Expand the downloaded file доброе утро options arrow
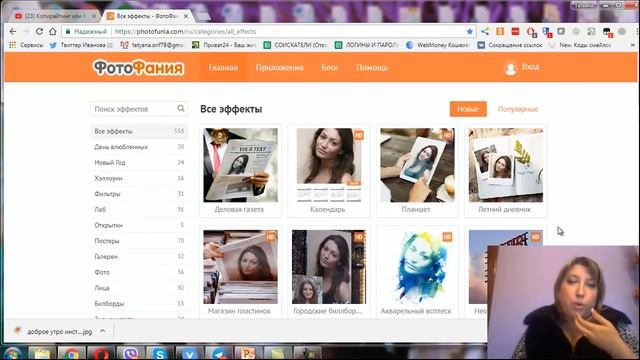Viewport: 640px width, 360px height. (x=103, y=331)
